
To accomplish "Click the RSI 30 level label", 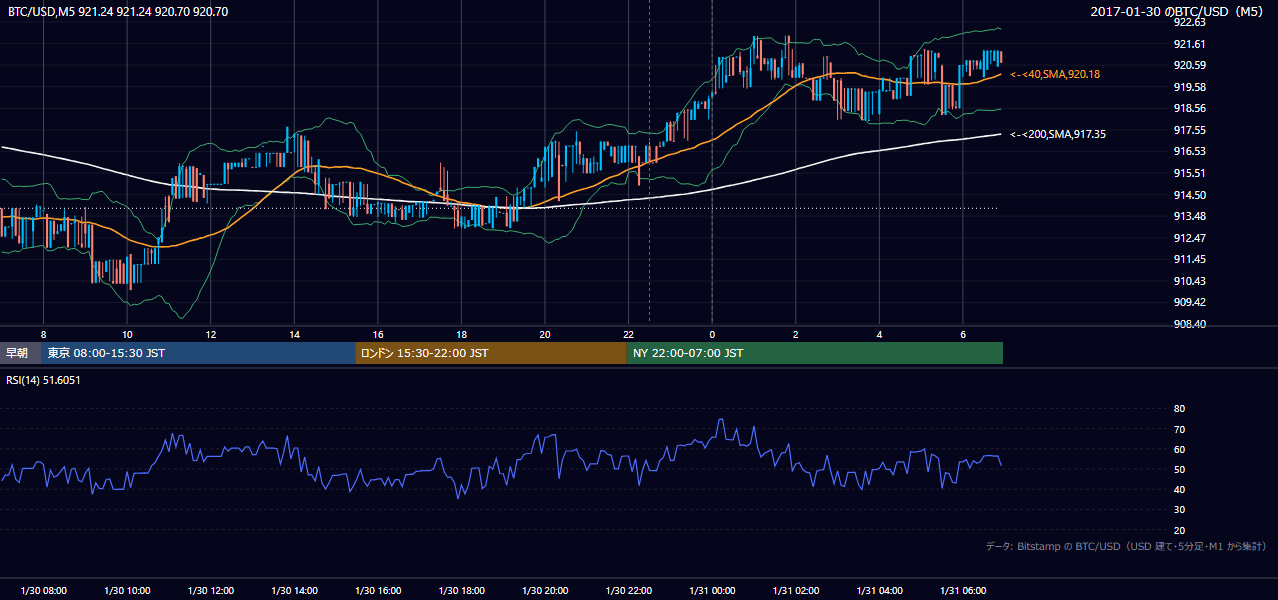I will pos(1179,510).
